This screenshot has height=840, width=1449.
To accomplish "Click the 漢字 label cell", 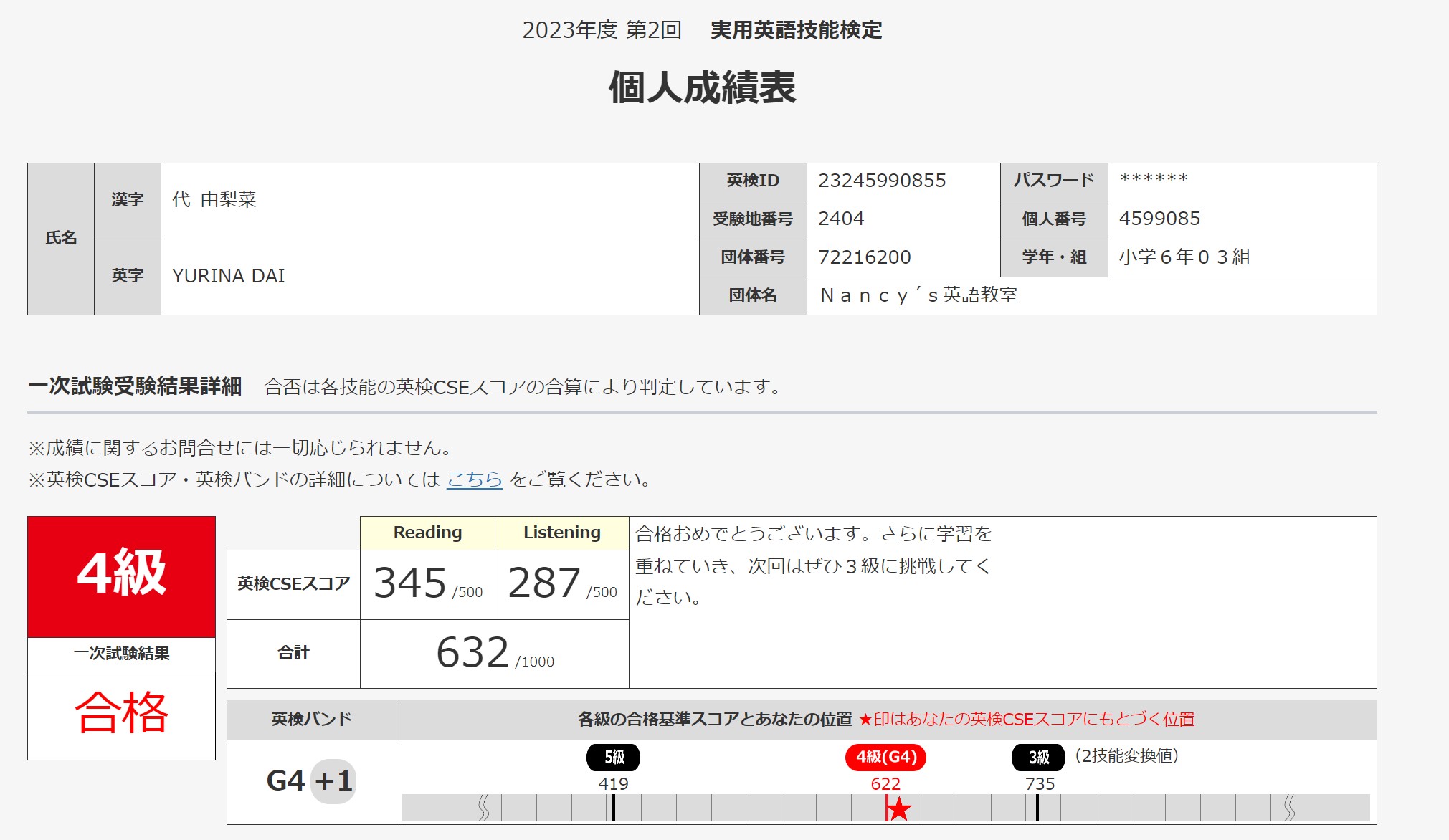I will tap(128, 201).
